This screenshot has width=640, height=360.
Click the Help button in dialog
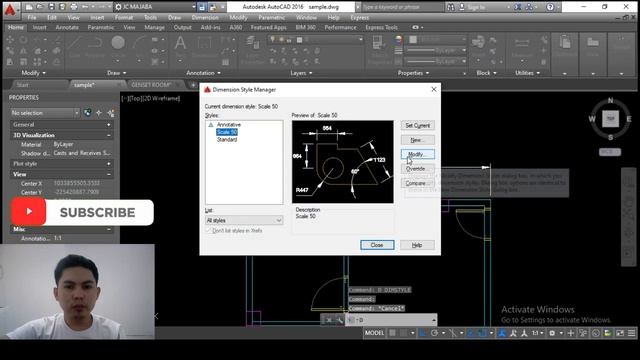(417, 245)
